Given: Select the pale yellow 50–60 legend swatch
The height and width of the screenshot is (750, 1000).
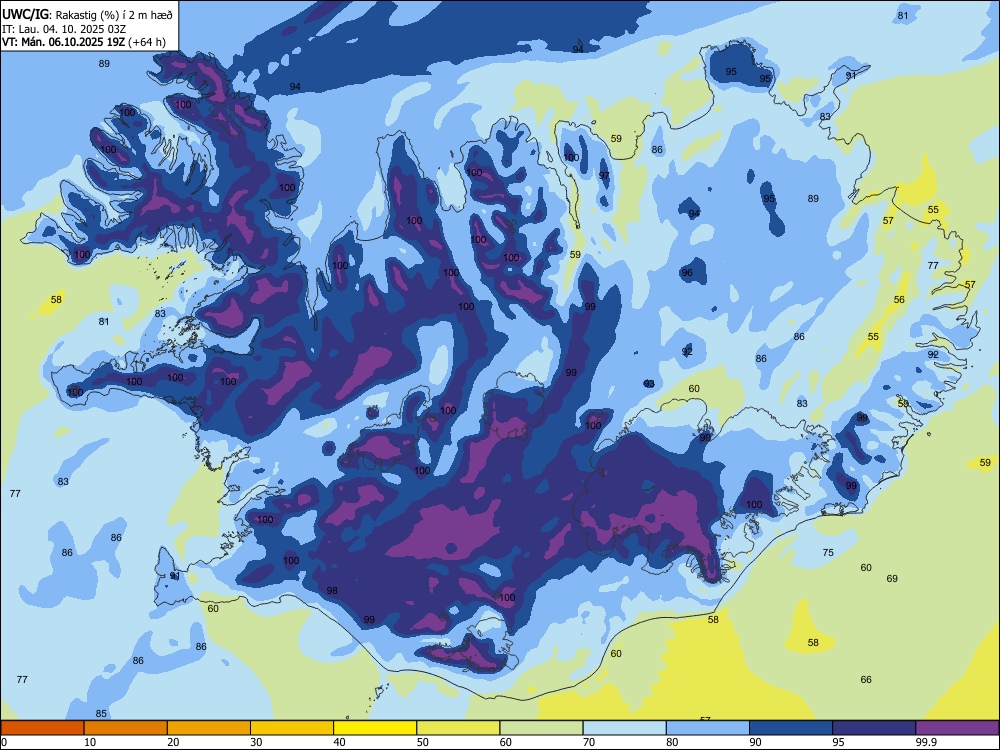Looking at the screenshot, I should coord(459,728).
